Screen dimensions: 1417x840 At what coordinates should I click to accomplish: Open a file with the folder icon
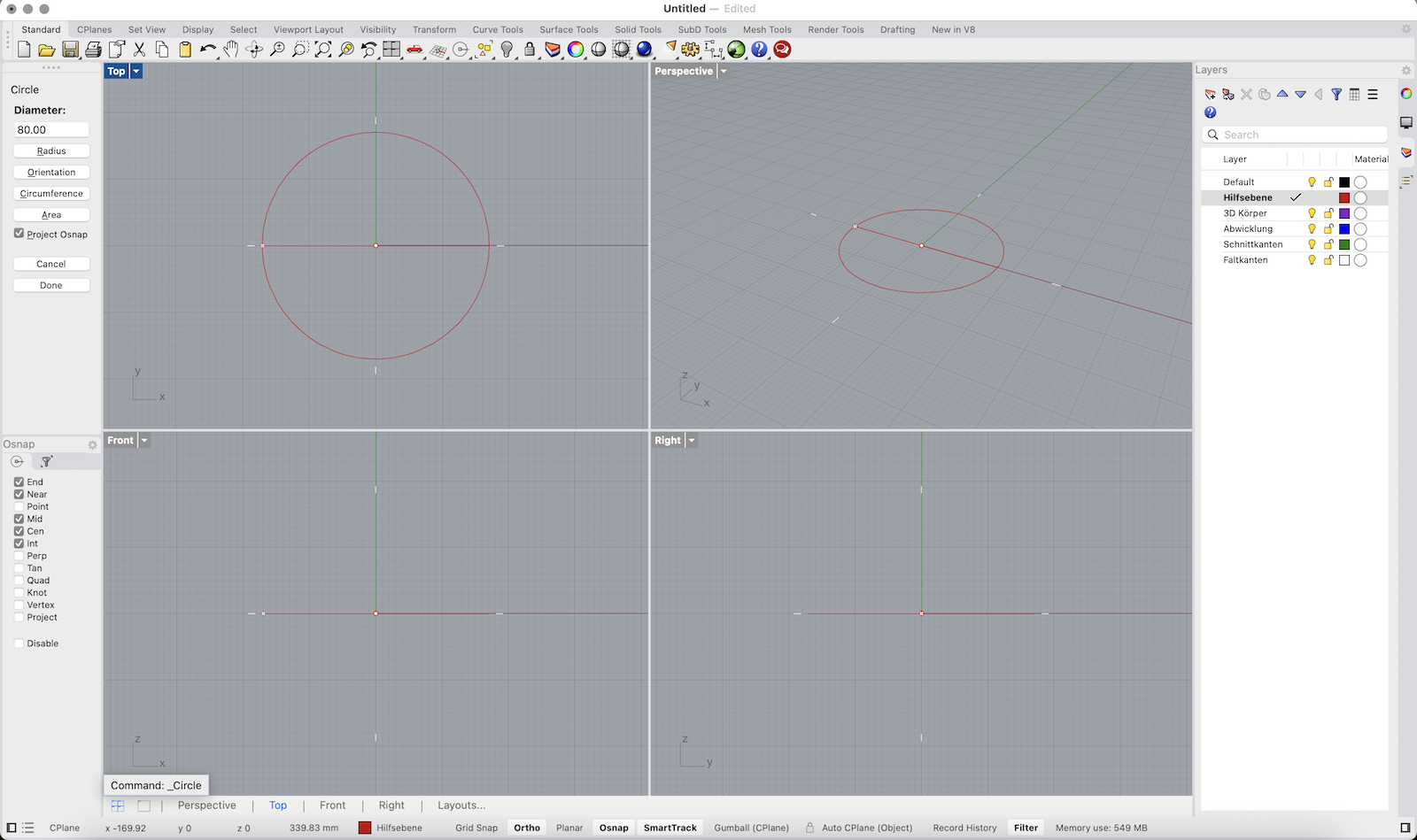[x=47, y=50]
